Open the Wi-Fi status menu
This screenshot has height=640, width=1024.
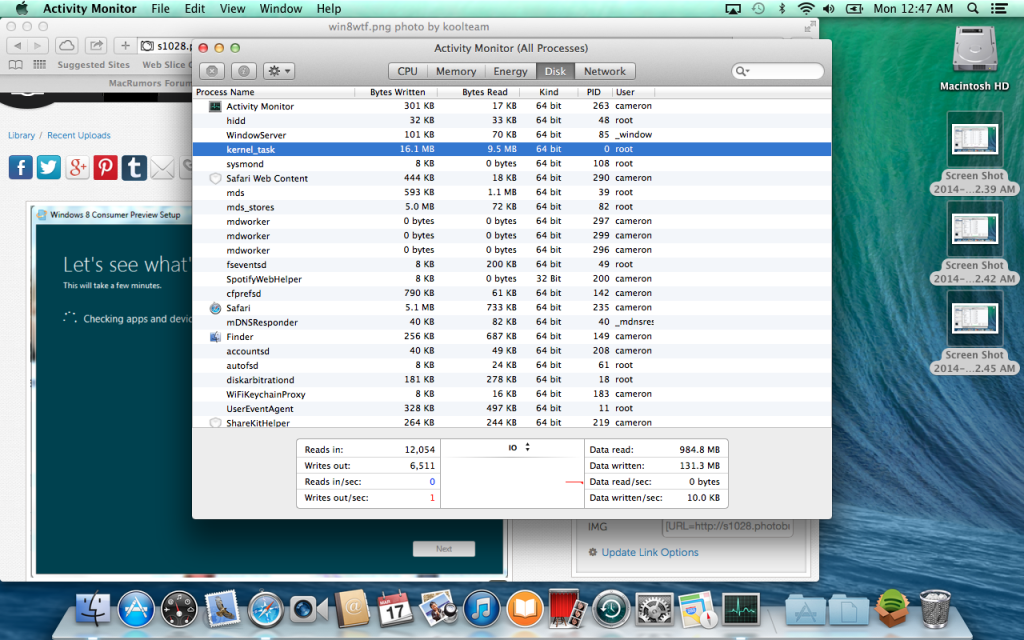(x=806, y=8)
